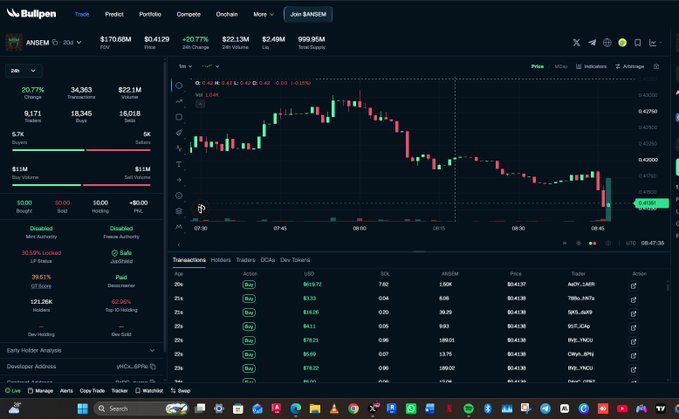The image size is (679, 419).
Task: Open Alerts in the bottom bar
Action: pos(66,390)
